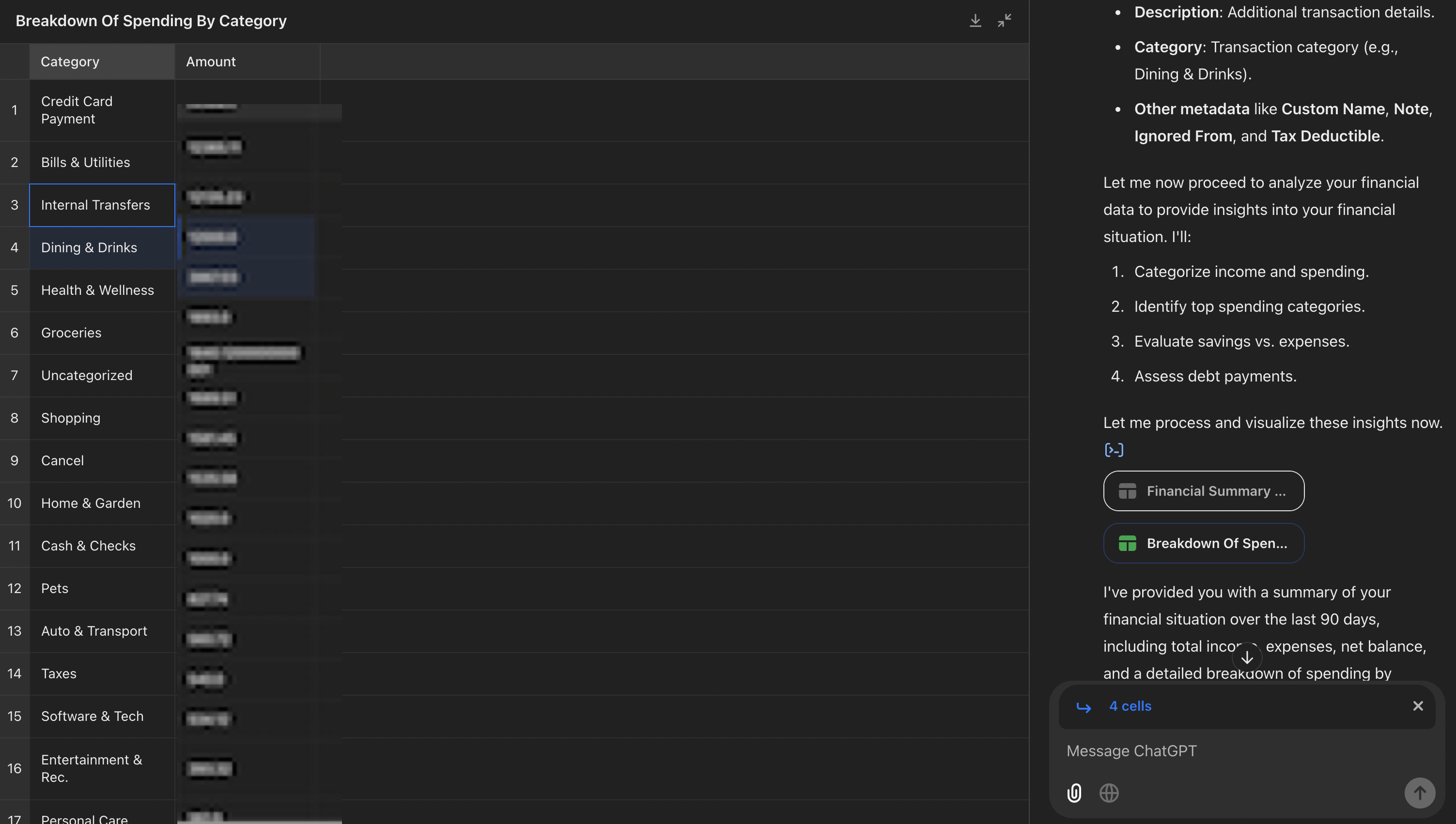Select the Uncategorized cell
The height and width of the screenshot is (824, 1456).
pos(102,375)
